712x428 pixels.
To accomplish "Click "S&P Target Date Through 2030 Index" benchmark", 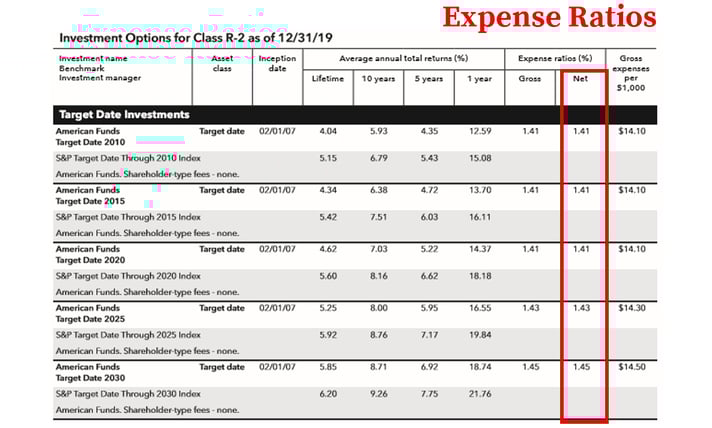I will pos(128,394).
